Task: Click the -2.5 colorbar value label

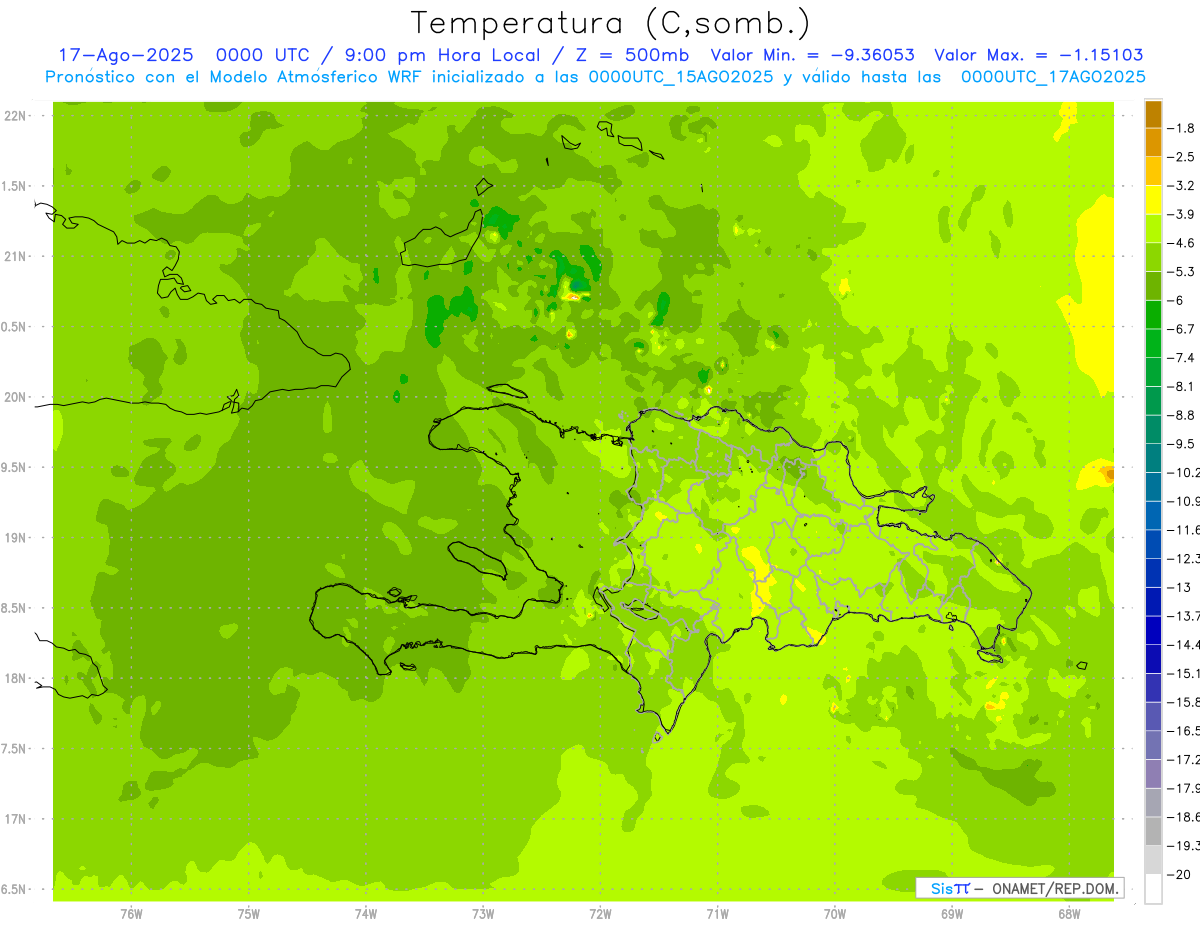Action: [x=1183, y=157]
